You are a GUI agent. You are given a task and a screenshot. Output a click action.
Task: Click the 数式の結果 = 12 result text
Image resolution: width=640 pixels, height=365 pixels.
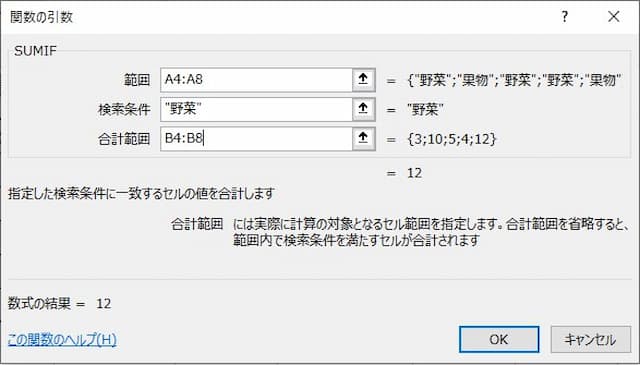[x=60, y=303]
